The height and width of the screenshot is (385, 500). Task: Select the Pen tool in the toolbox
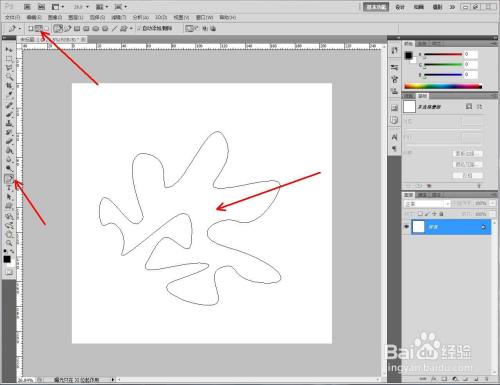[x=9, y=179]
